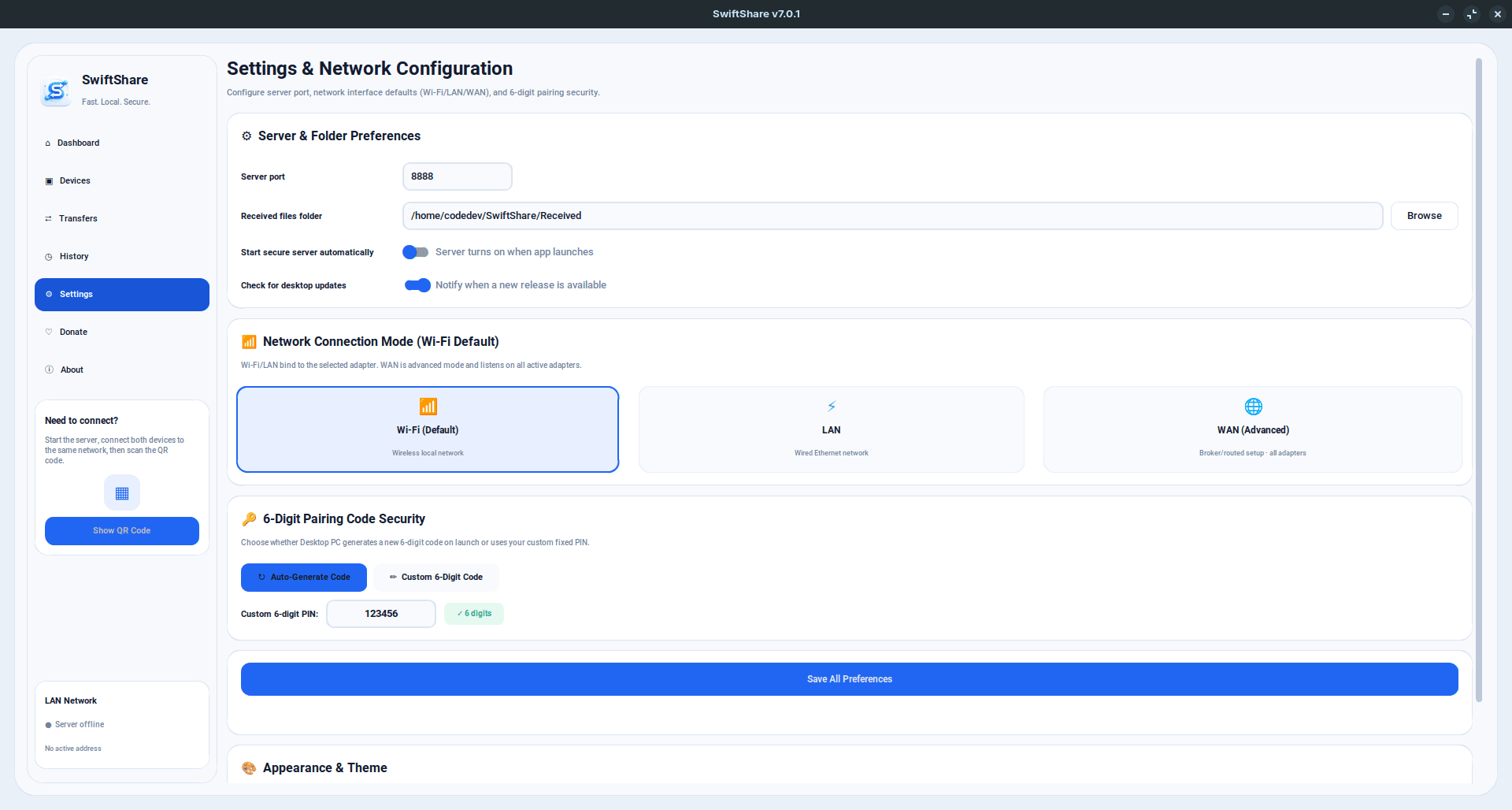Select LAN wired Ethernet mode
This screenshot has height=810, width=1512.
832,429
